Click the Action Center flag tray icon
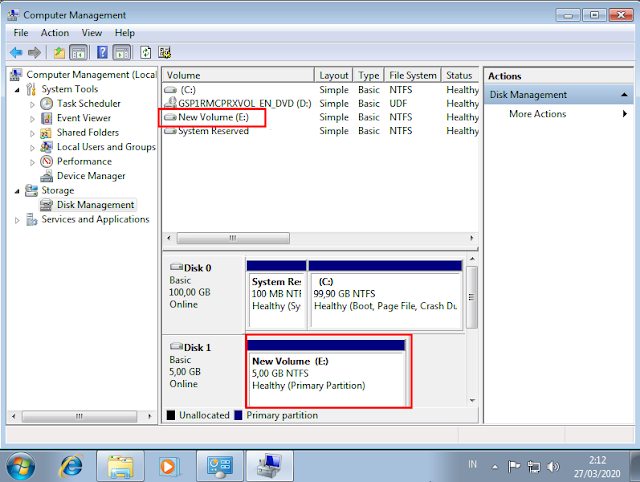 [513, 466]
